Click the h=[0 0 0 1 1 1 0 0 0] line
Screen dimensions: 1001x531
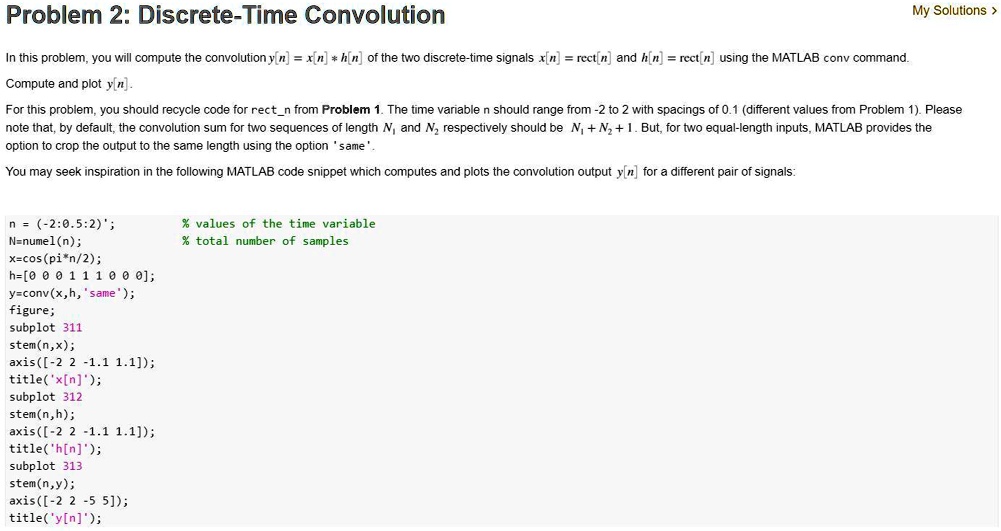[82, 276]
